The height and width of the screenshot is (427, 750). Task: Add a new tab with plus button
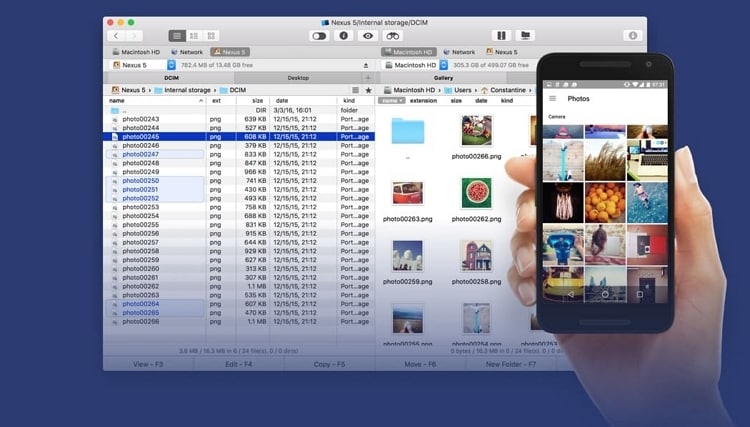click(x=368, y=77)
